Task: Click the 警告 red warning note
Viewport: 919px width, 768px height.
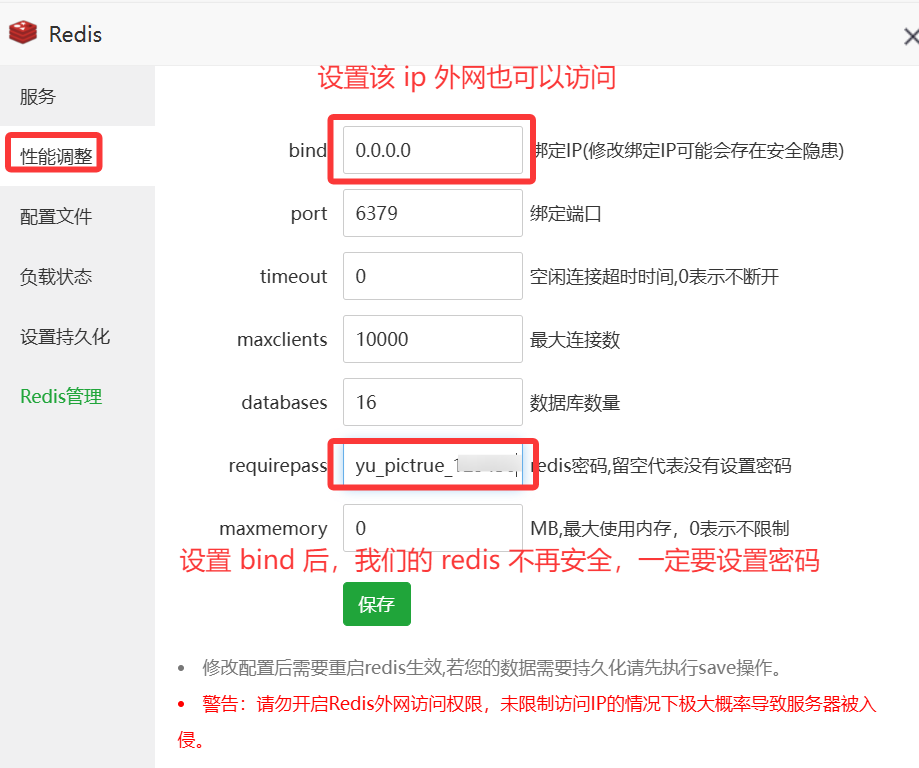Action: point(527,721)
